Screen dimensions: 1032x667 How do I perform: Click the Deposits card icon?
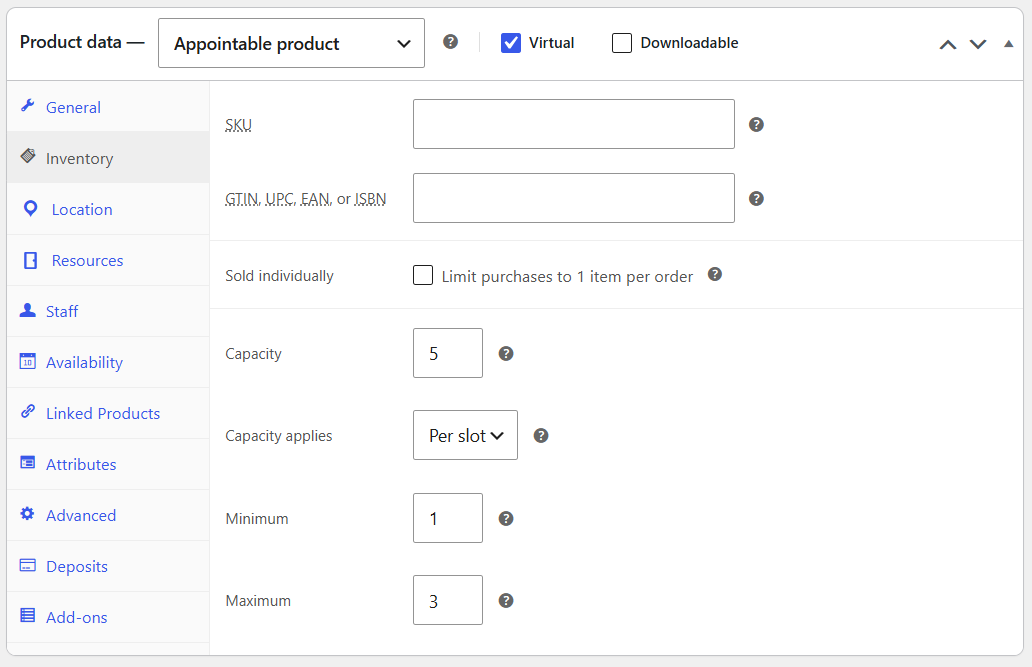coord(28,565)
